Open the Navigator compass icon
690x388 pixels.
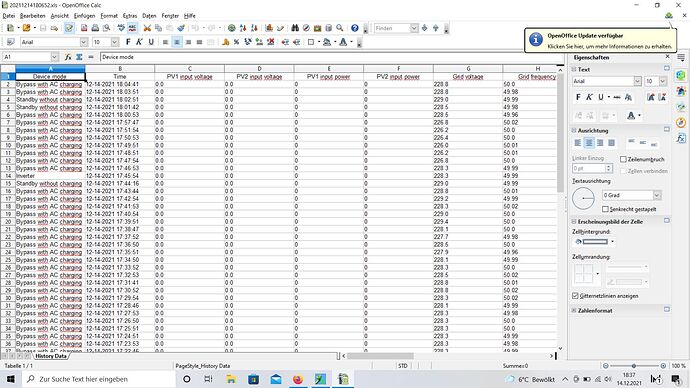(x=306, y=28)
